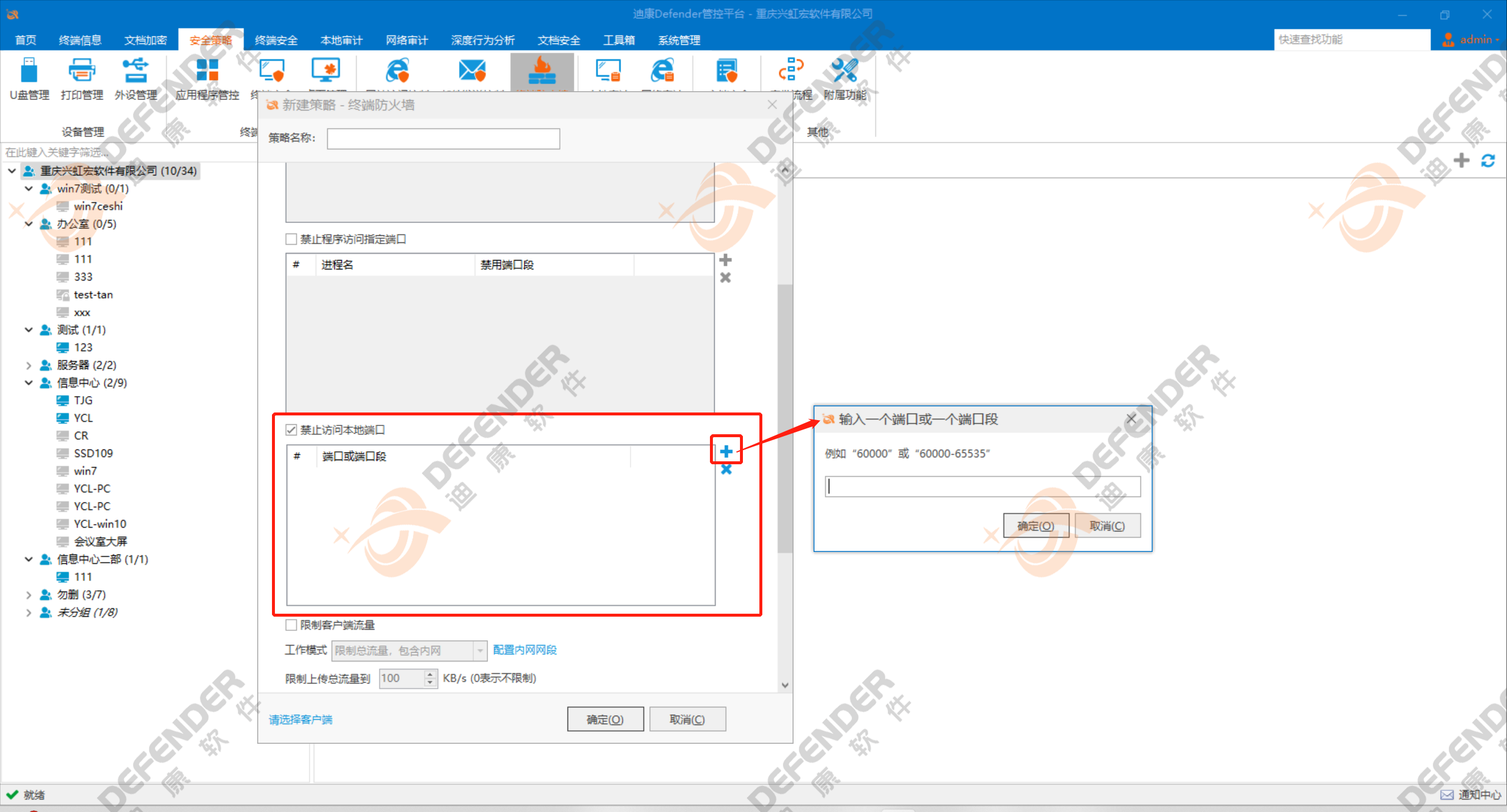Viewport: 1507px width, 812px height.
Task: Delete process port rule with gray X
Action: (x=725, y=278)
